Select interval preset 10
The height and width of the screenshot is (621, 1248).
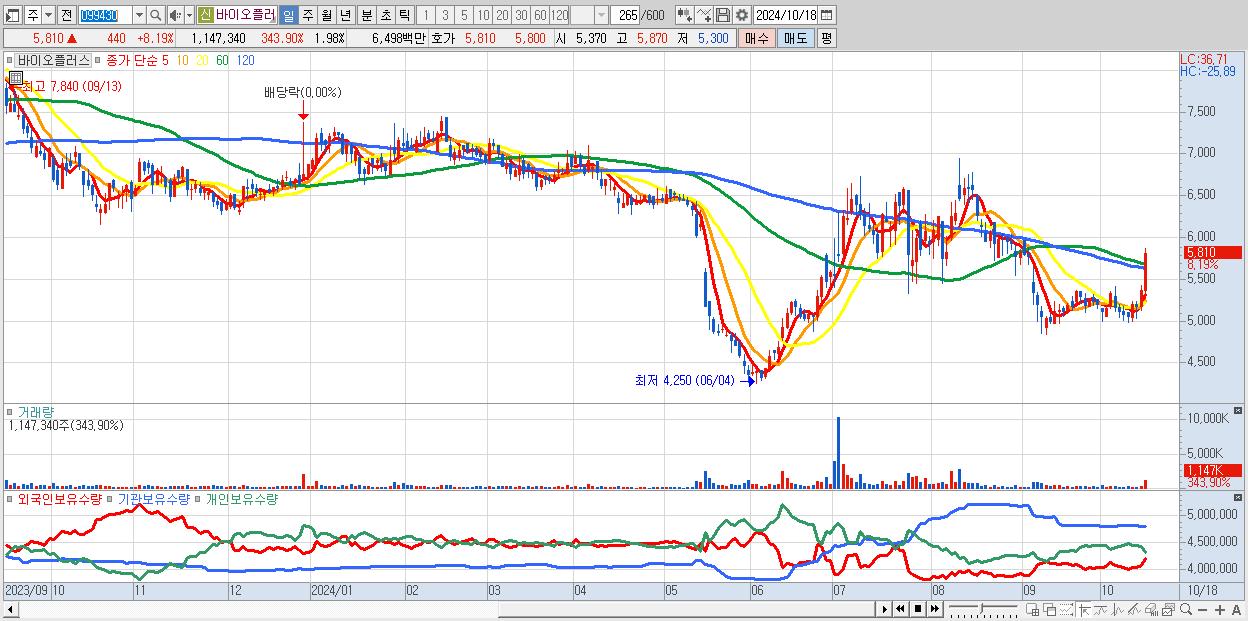483,15
